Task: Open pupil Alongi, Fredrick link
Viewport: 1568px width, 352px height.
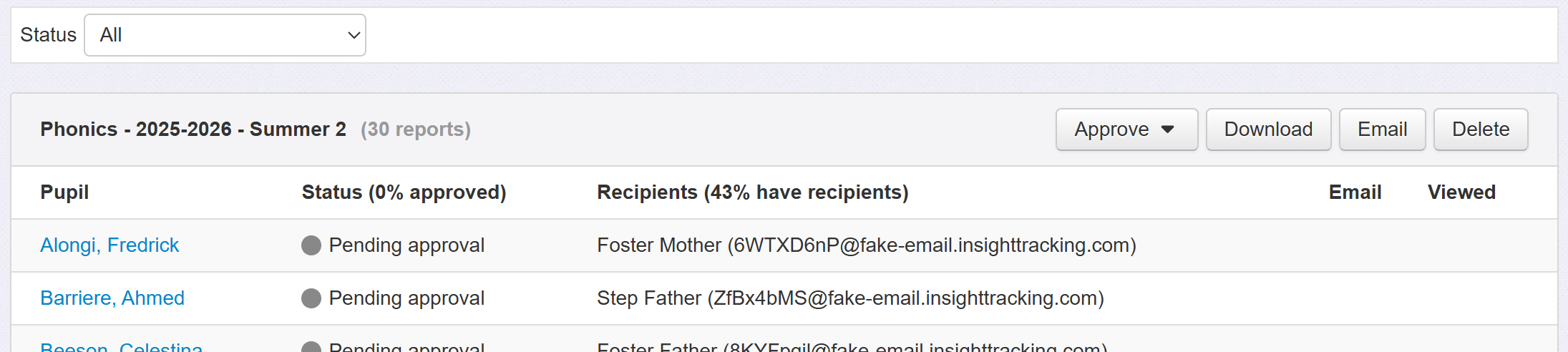Action: coord(109,245)
